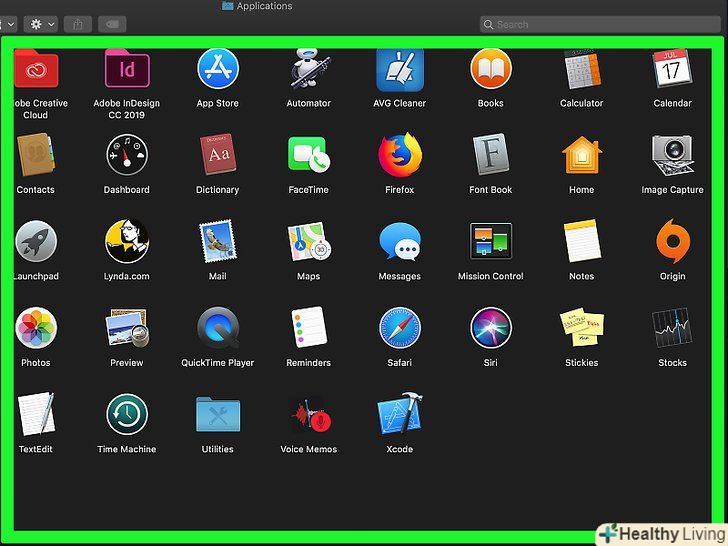This screenshot has width=728, height=546.
Task: Open the Origin app
Action: coord(672,241)
